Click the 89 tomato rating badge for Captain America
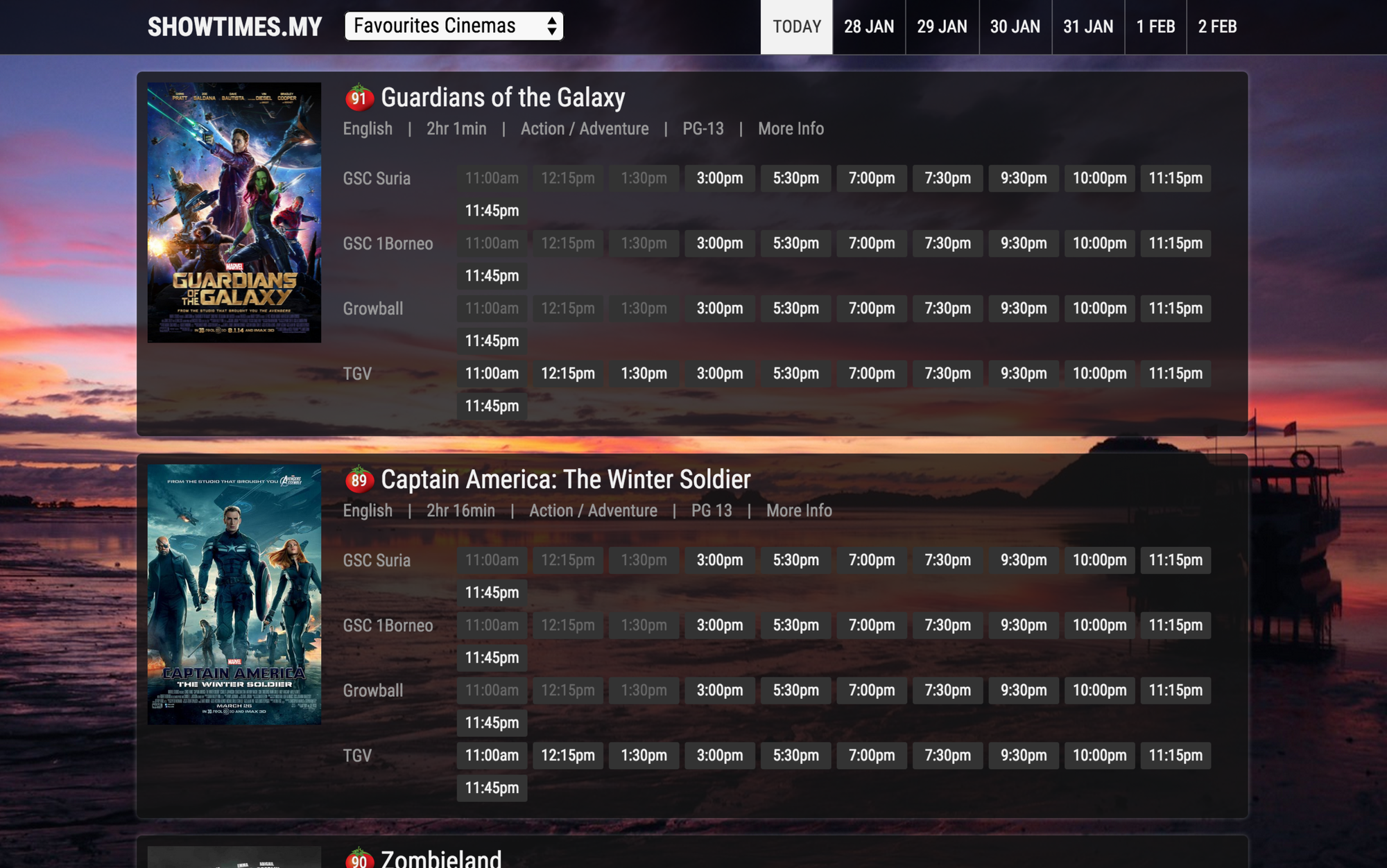The image size is (1387, 868). click(x=359, y=480)
